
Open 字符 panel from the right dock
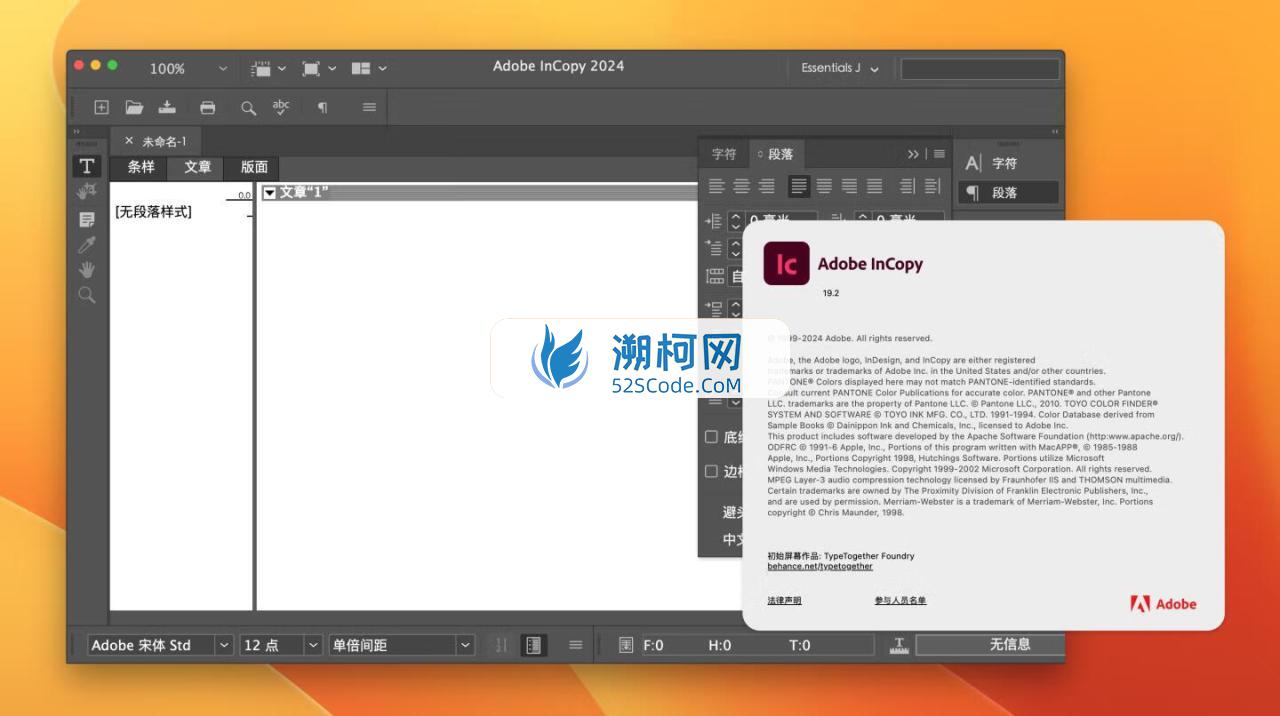coord(1008,163)
